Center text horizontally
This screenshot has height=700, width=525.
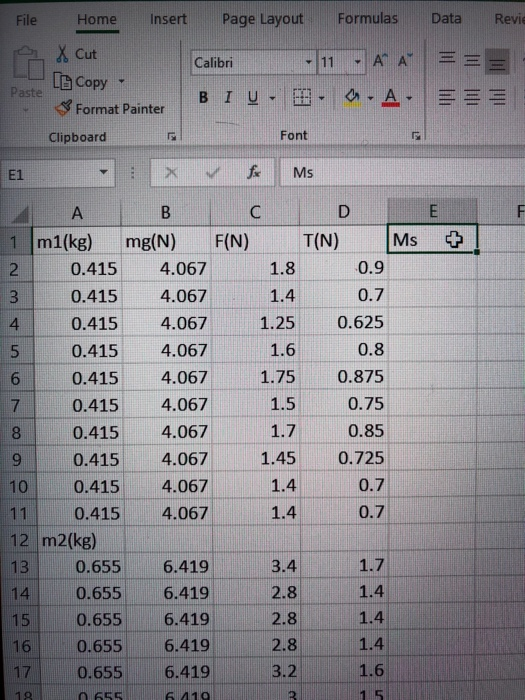472,96
